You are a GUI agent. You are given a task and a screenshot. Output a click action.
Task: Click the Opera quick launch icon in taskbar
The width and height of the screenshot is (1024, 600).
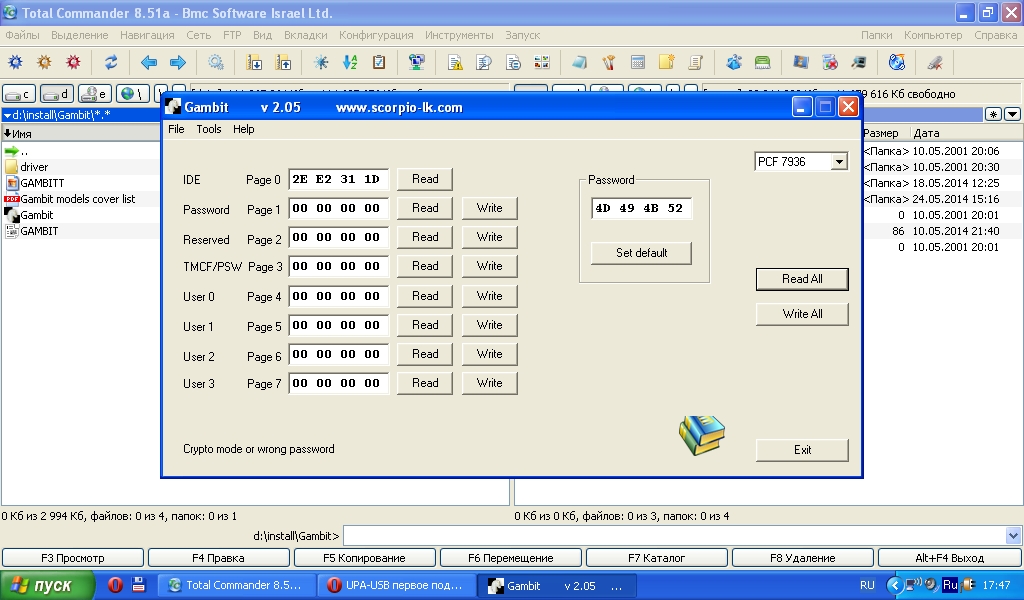(115, 584)
